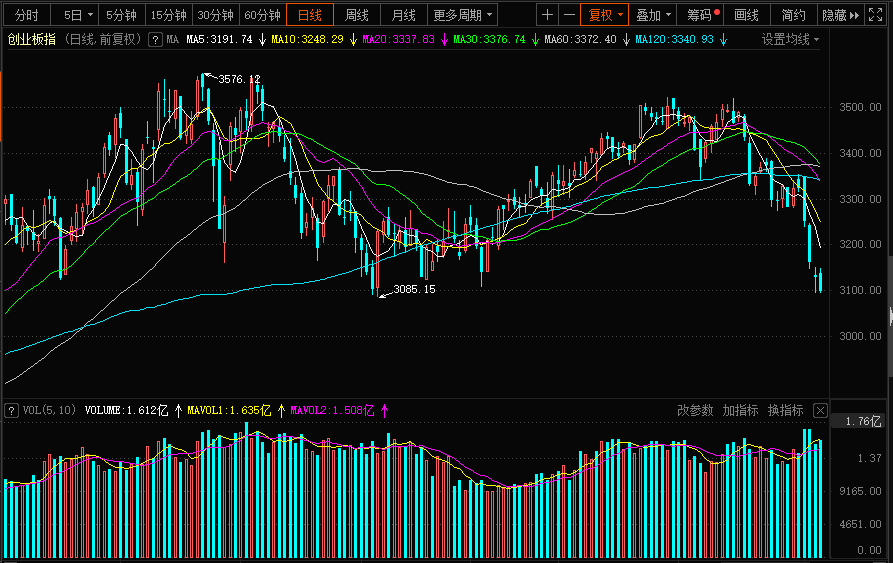Select the 分时 intraday tab

(26, 15)
